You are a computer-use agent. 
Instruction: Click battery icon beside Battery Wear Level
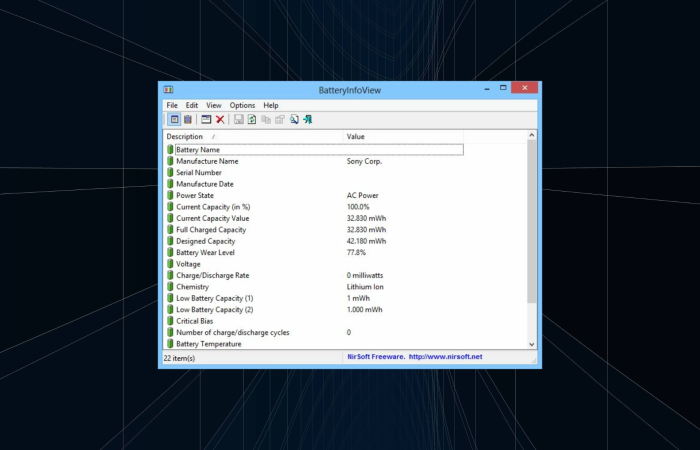170,252
